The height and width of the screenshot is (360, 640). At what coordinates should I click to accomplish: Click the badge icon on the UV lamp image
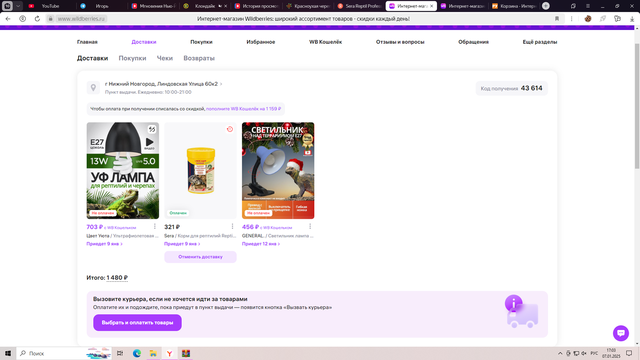[152, 129]
